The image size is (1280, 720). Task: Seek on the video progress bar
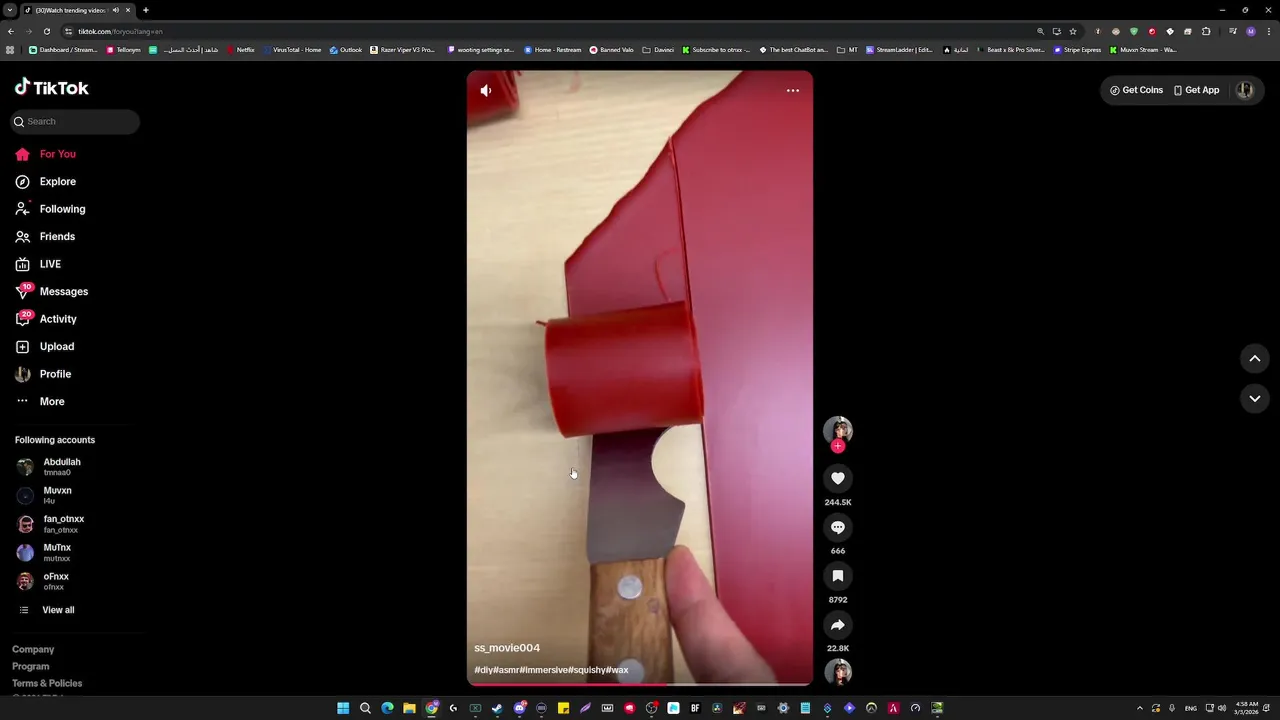pyautogui.click(x=640, y=685)
